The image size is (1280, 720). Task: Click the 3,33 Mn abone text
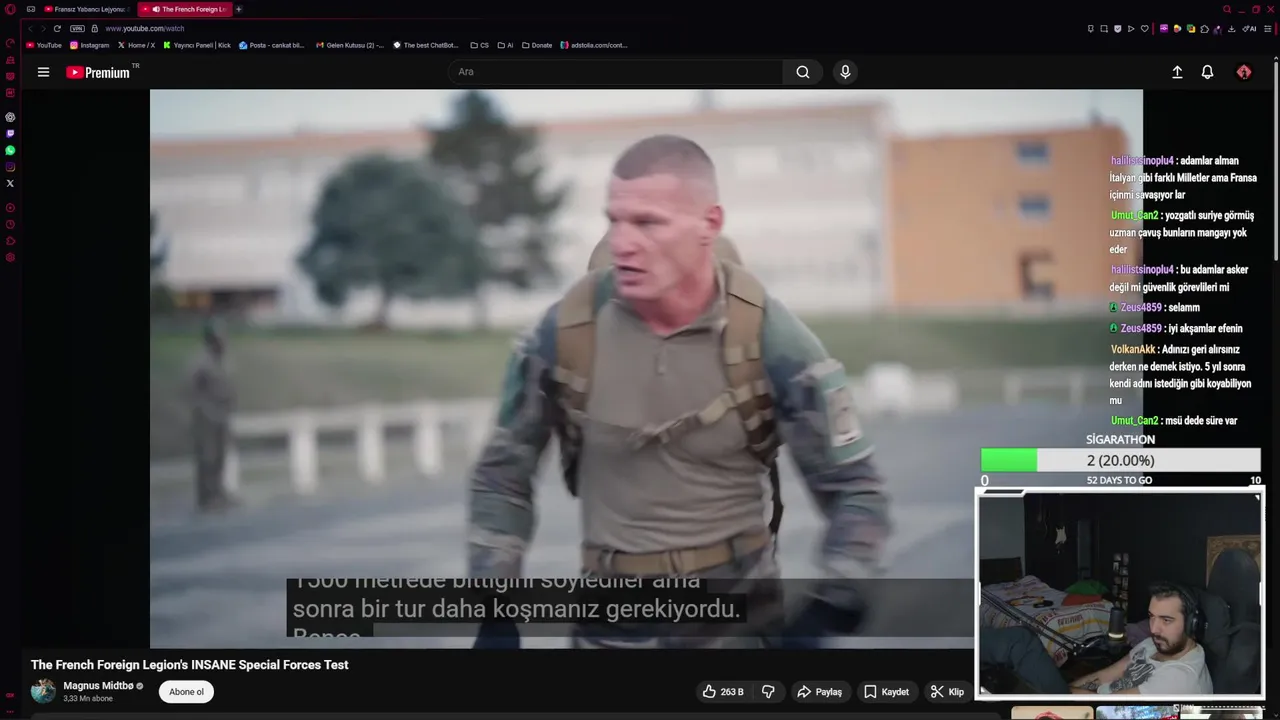pos(88,698)
